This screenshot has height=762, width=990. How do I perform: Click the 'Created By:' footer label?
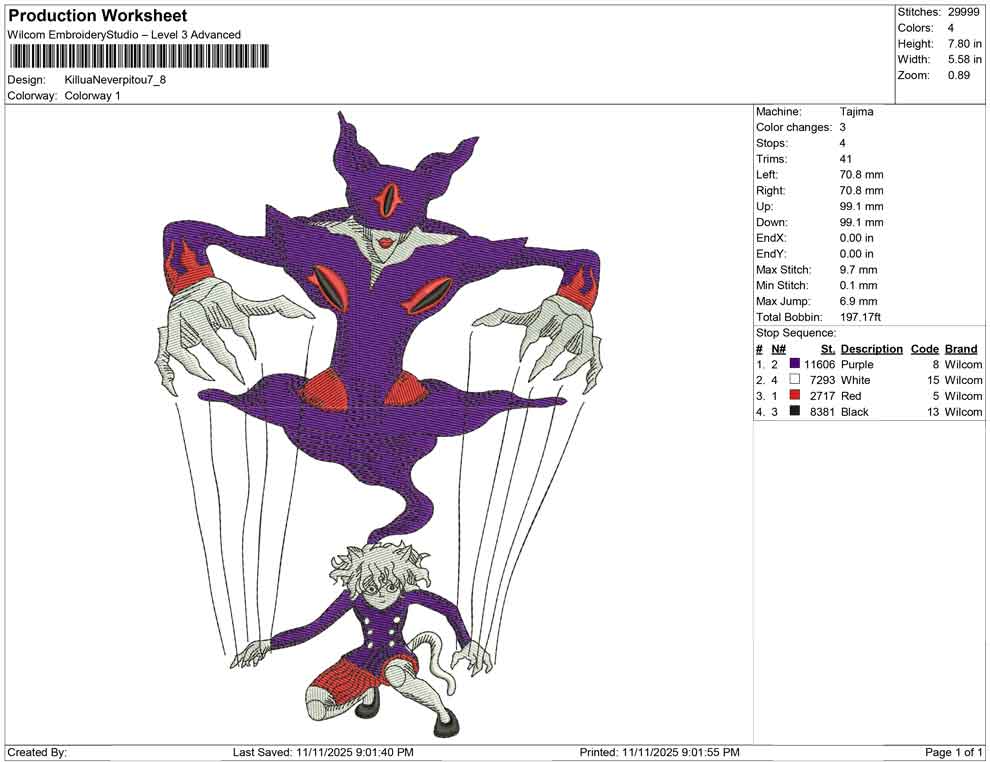pyautogui.click(x=37, y=752)
